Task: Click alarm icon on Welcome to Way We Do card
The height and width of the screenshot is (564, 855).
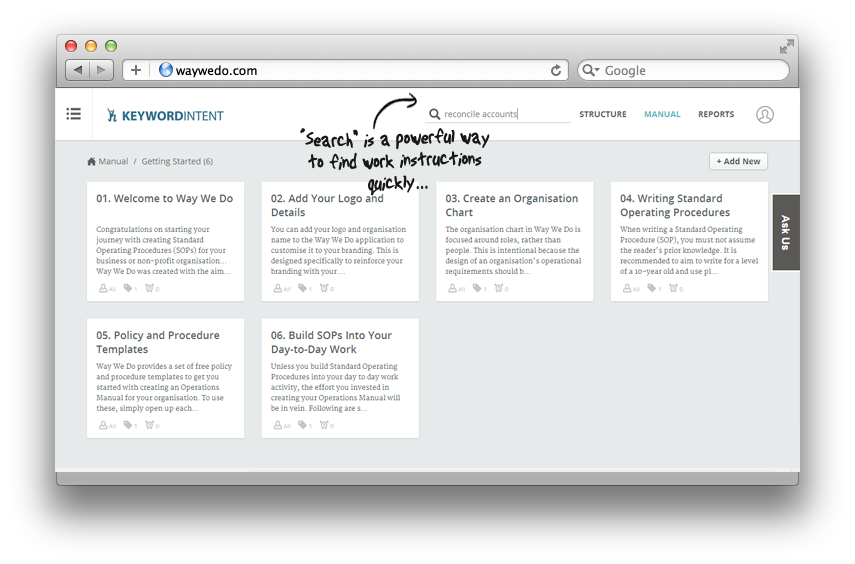Action: tap(149, 288)
